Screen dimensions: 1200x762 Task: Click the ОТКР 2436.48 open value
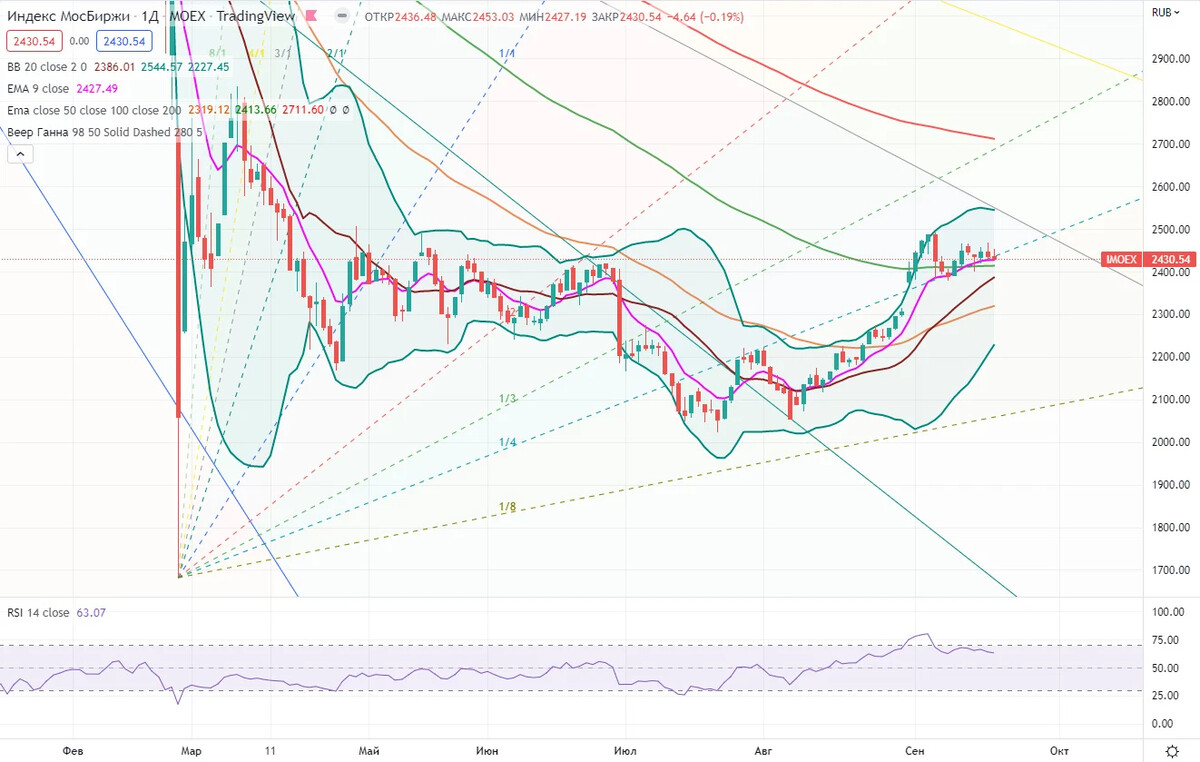(402, 16)
